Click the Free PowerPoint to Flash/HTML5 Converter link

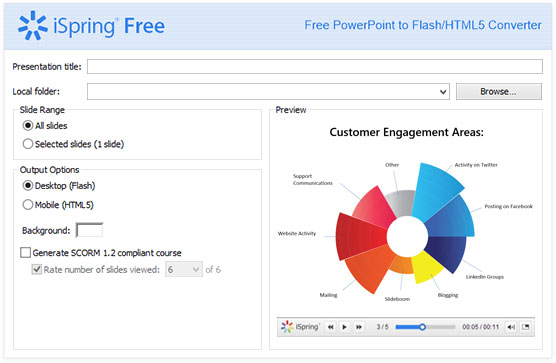[423, 25]
